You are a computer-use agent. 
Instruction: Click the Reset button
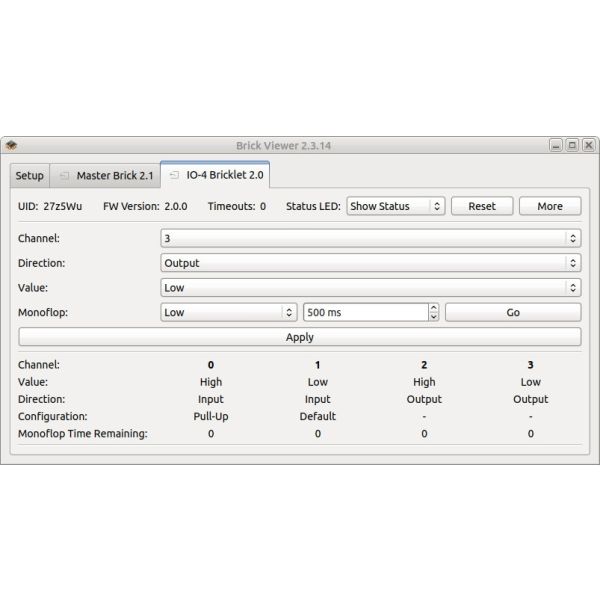(x=482, y=206)
